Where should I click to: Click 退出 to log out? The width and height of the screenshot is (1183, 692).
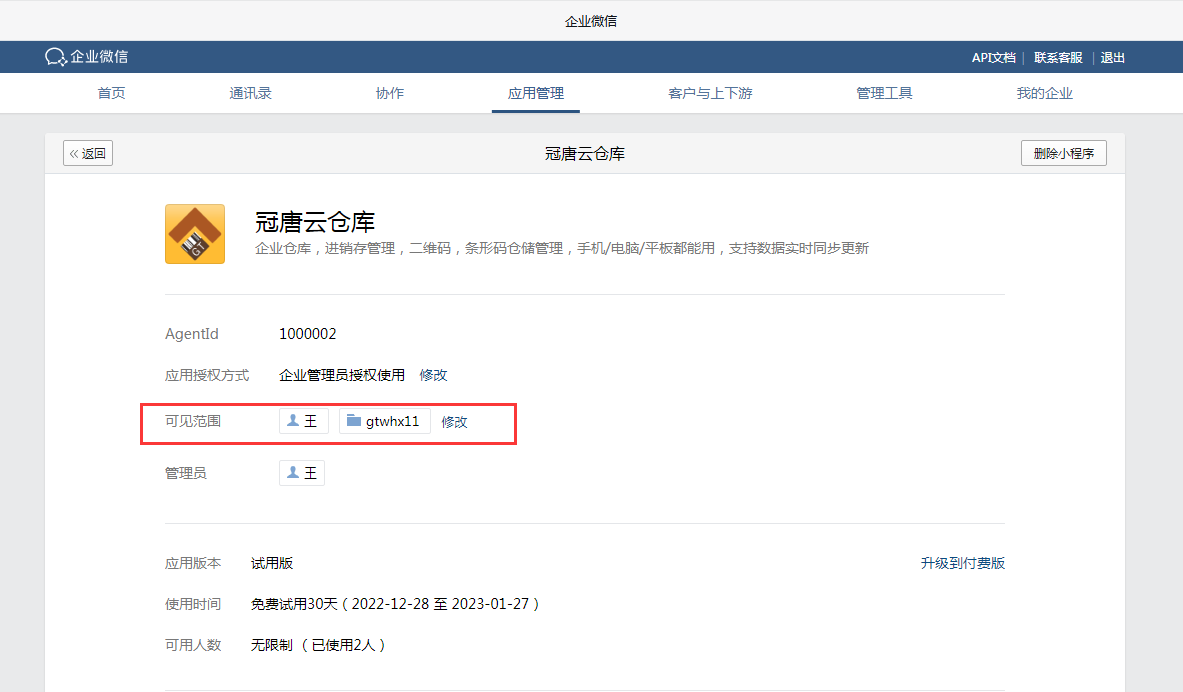(1112, 57)
